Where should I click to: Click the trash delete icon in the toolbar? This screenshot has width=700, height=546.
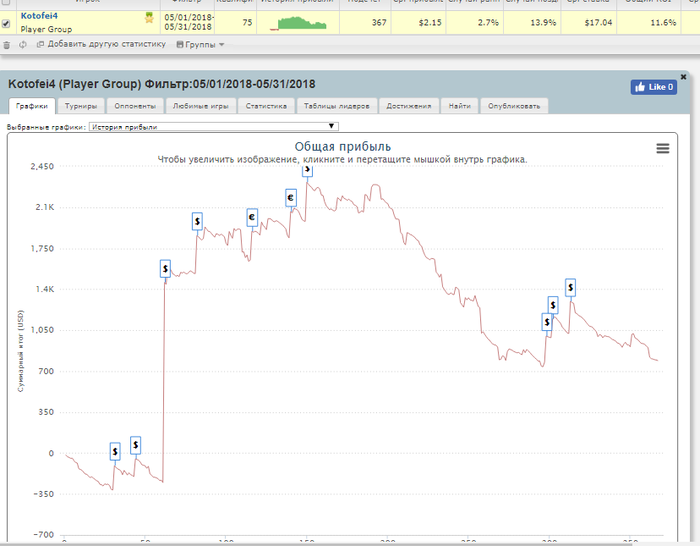point(7,45)
